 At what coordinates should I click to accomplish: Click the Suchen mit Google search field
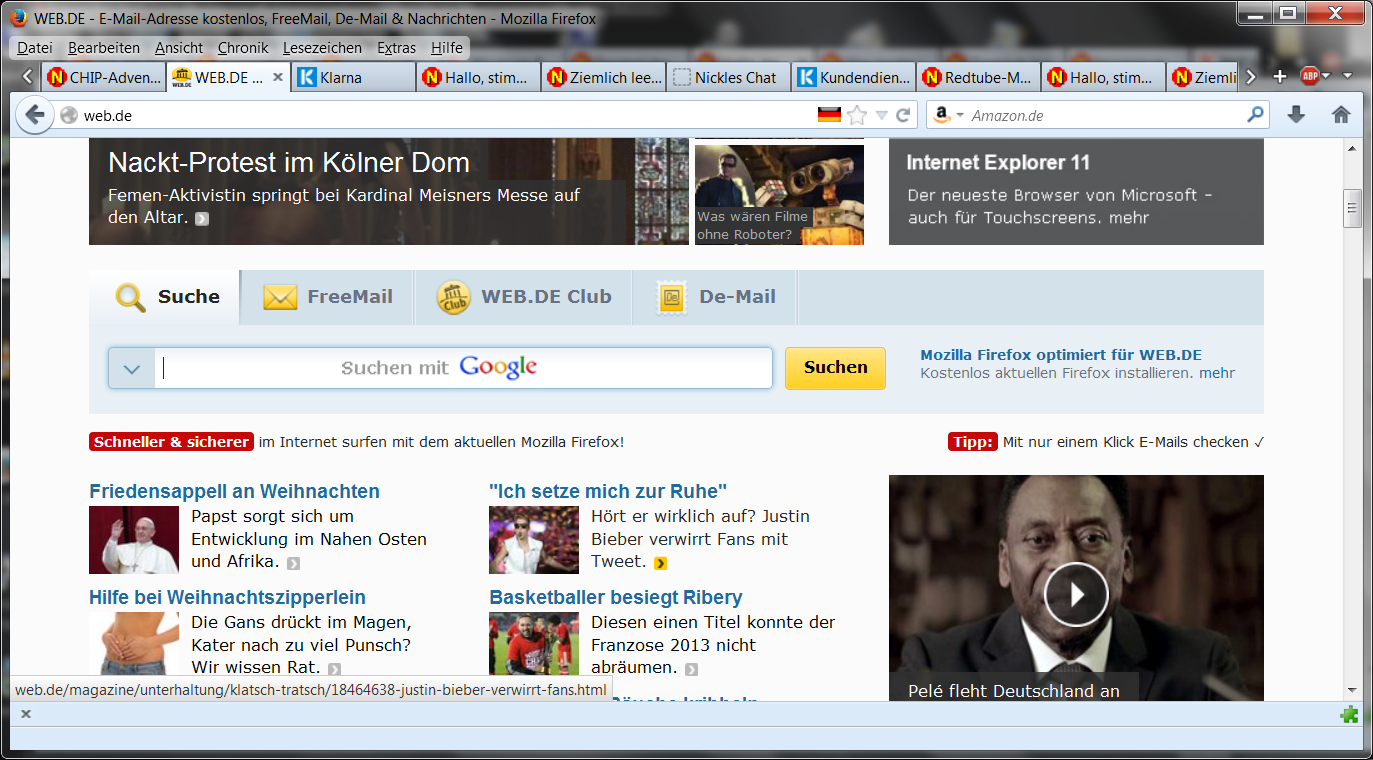[x=464, y=368]
